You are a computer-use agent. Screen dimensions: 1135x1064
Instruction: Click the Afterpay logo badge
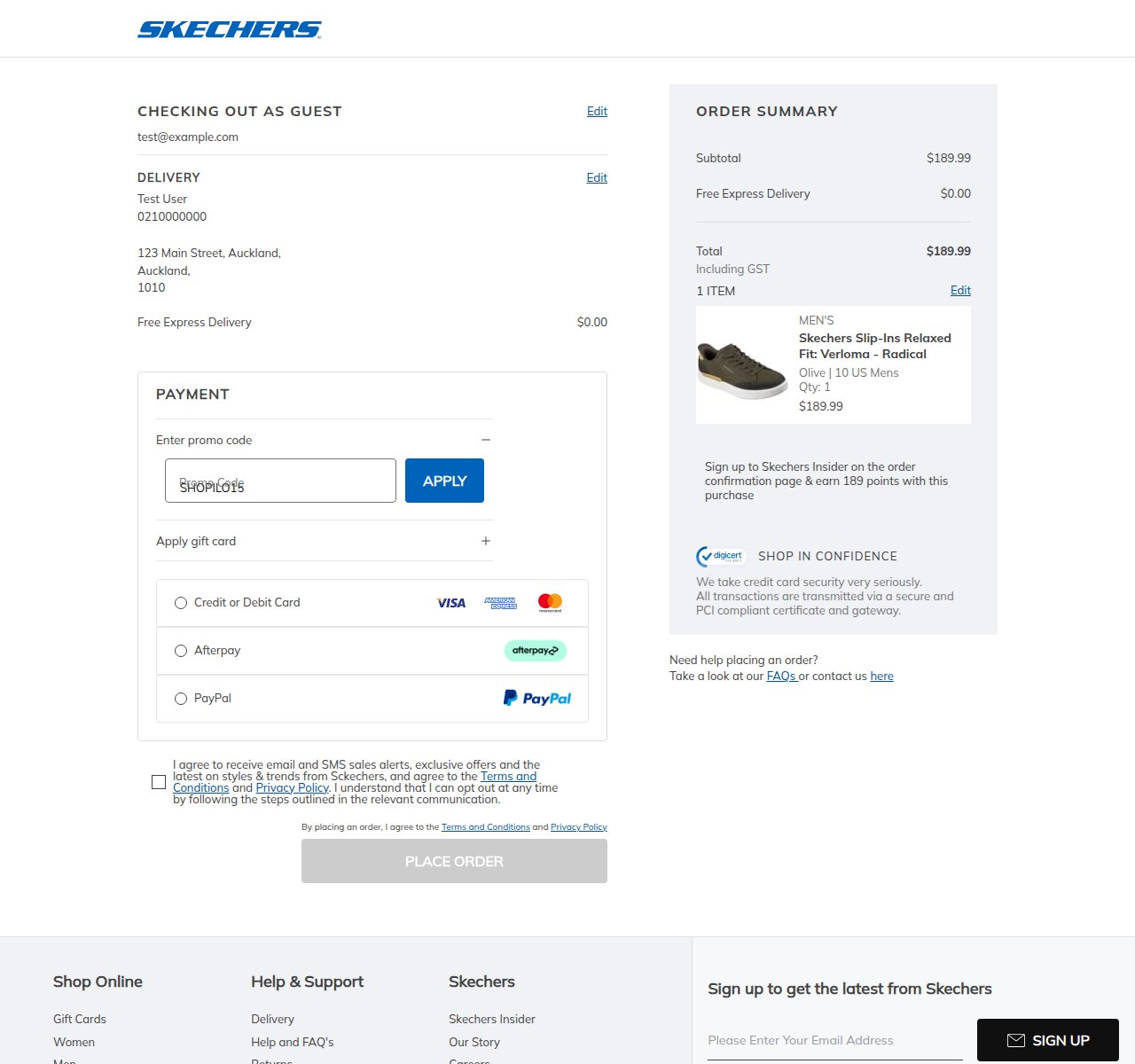click(x=536, y=651)
